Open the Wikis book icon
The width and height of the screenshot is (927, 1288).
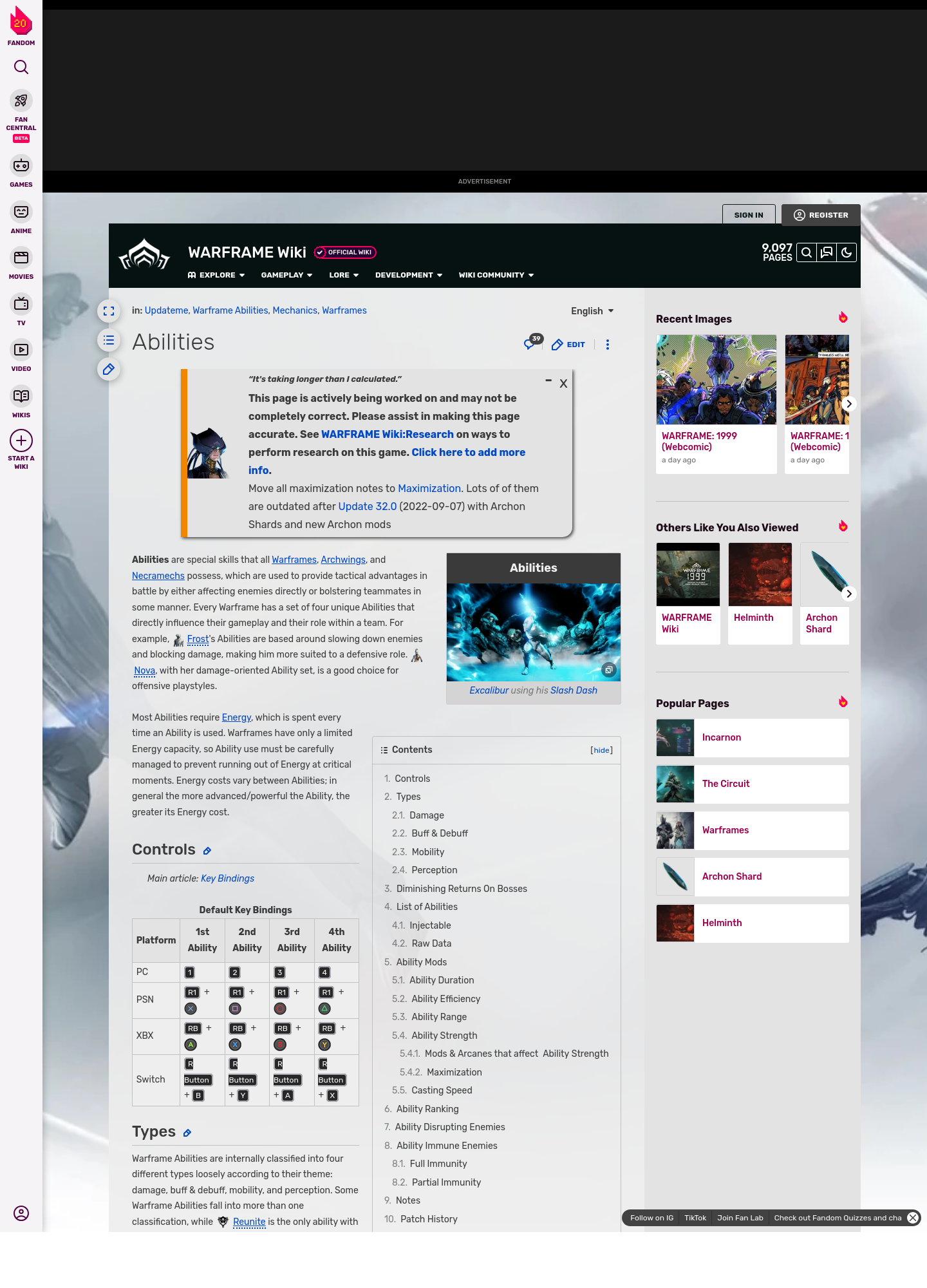coord(21,396)
